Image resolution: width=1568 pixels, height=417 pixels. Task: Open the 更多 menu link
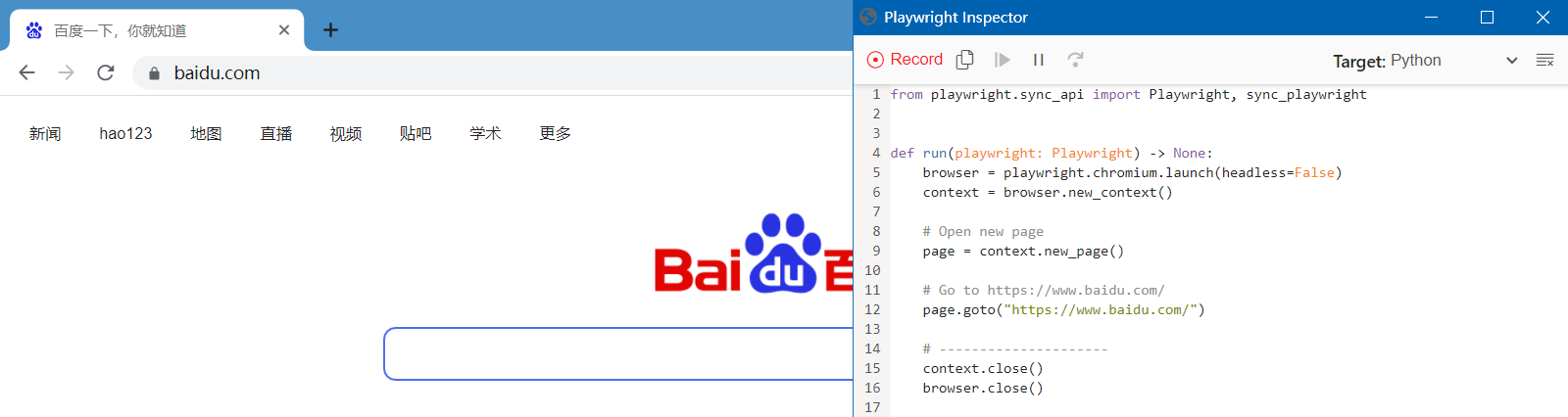click(555, 134)
